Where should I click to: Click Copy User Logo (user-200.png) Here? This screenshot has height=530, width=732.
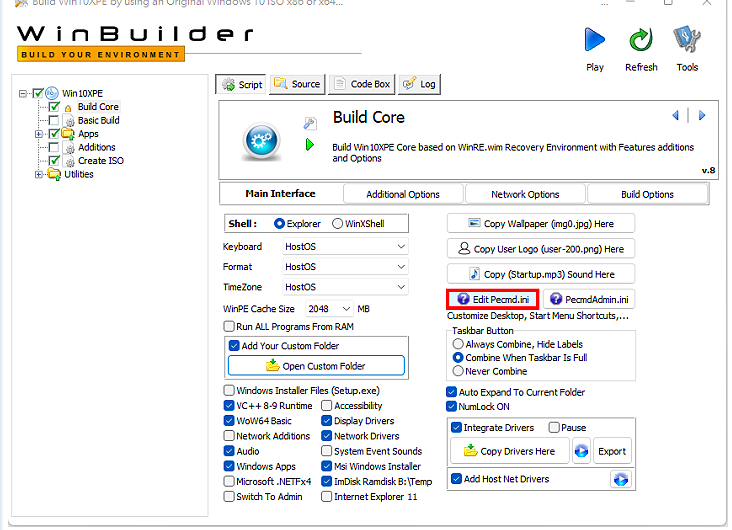click(x=541, y=249)
